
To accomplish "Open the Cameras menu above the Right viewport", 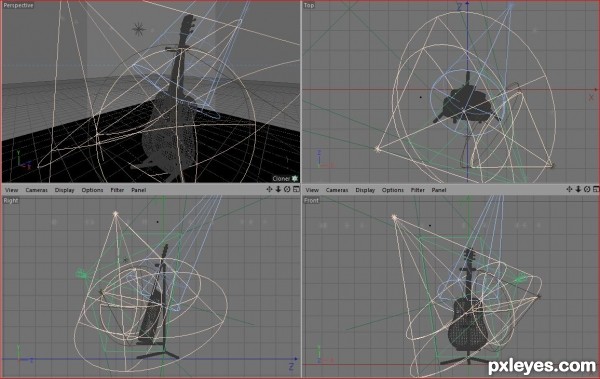I will [37, 190].
